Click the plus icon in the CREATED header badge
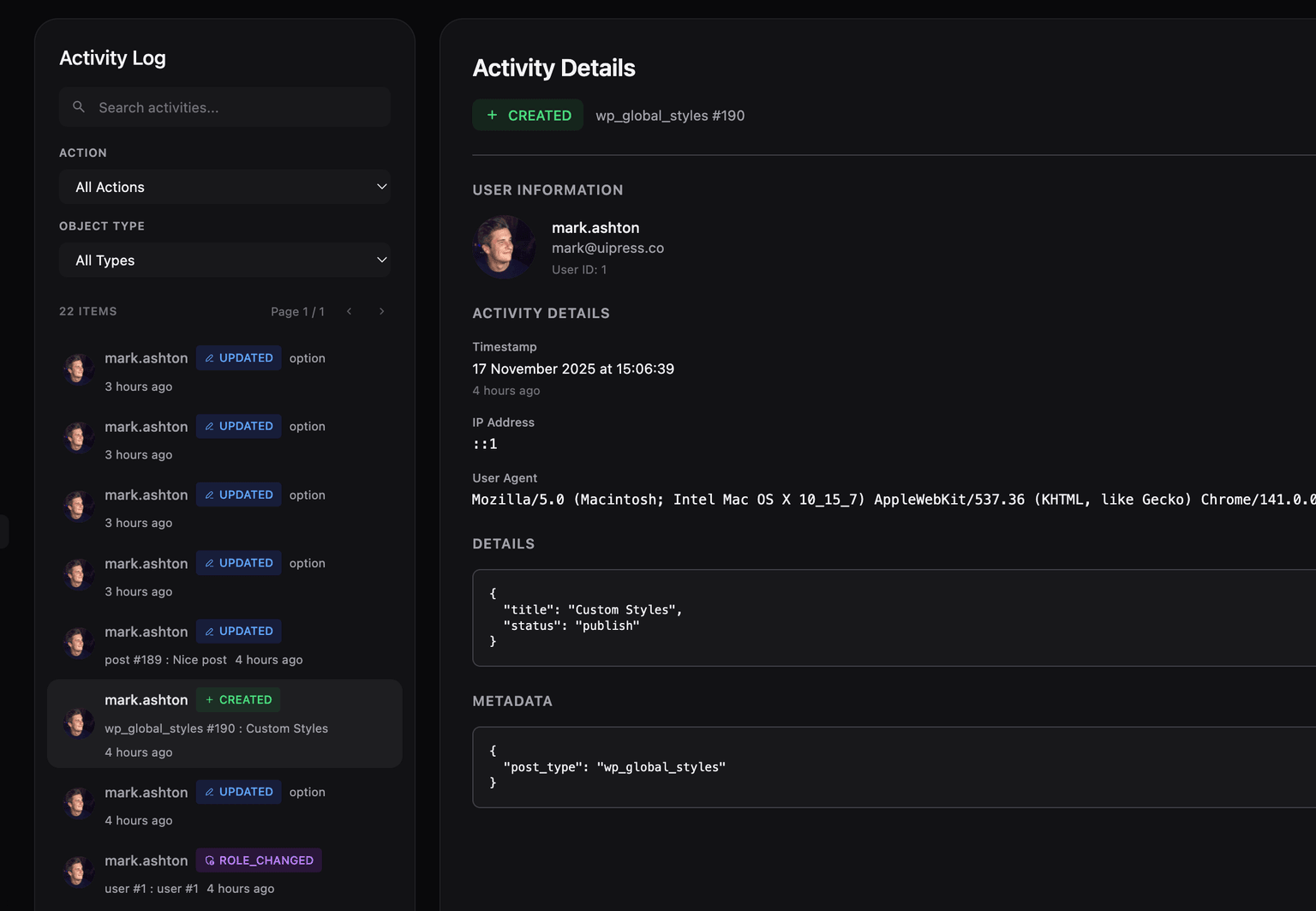The height and width of the screenshot is (911, 1316). tap(491, 114)
